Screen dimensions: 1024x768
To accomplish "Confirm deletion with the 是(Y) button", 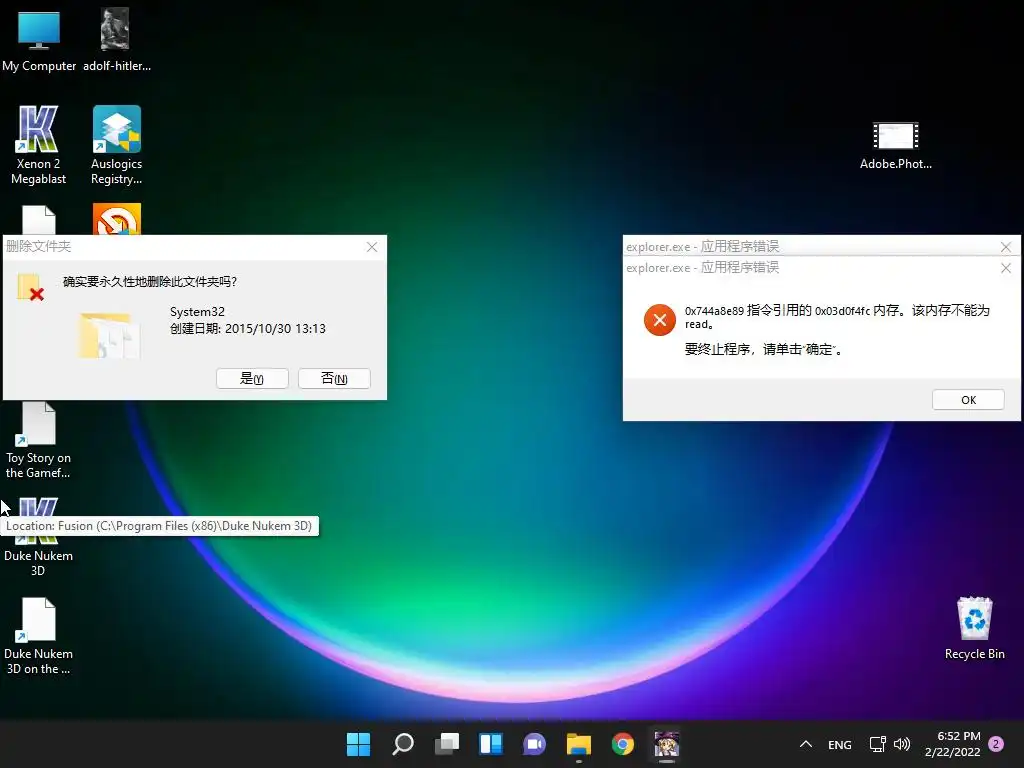I will point(252,379).
